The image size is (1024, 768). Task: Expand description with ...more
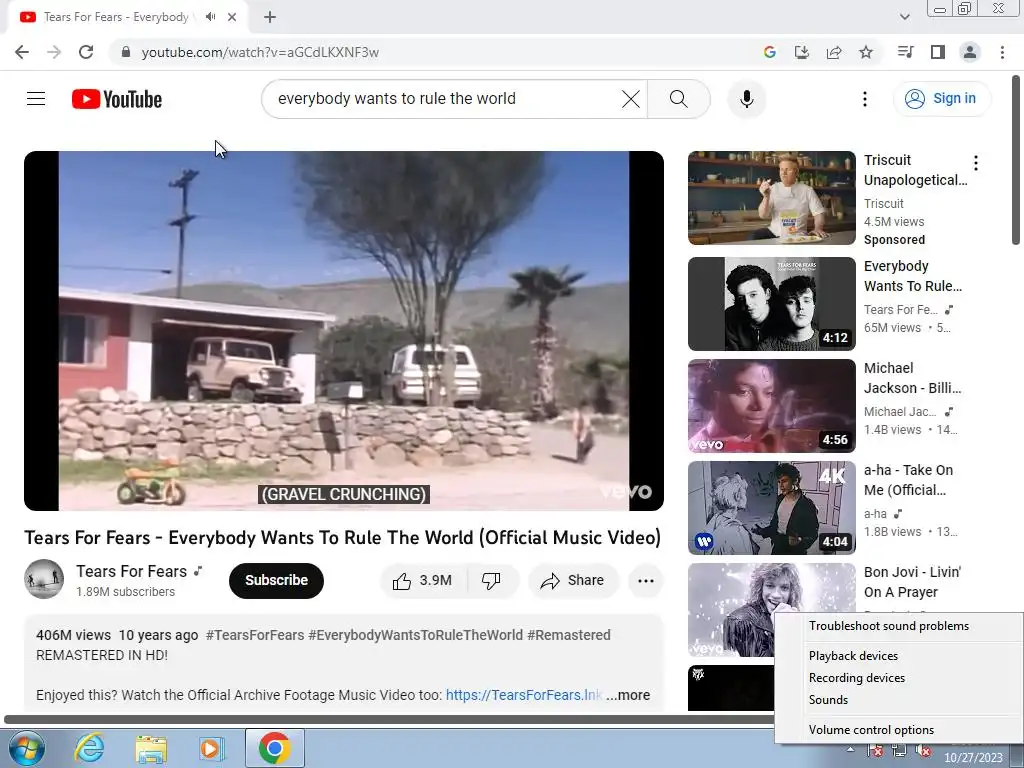click(x=628, y=695)
